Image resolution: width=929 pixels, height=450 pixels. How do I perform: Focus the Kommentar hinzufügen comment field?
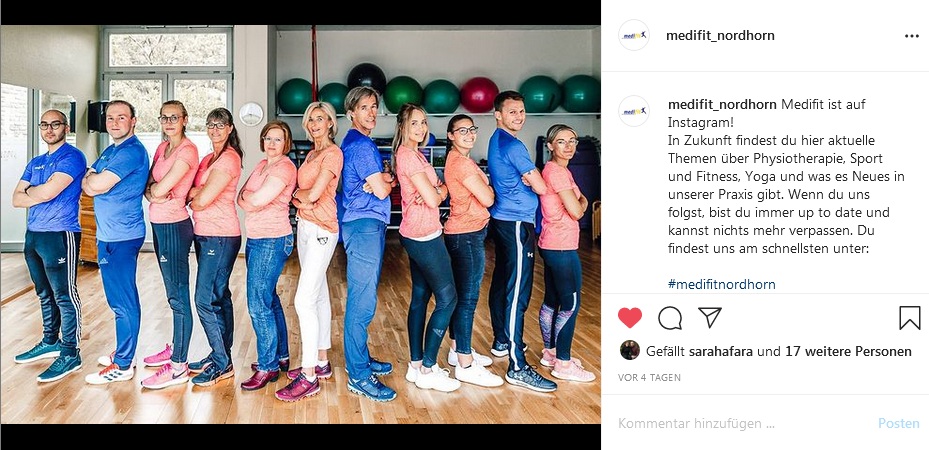pos(744,423)
